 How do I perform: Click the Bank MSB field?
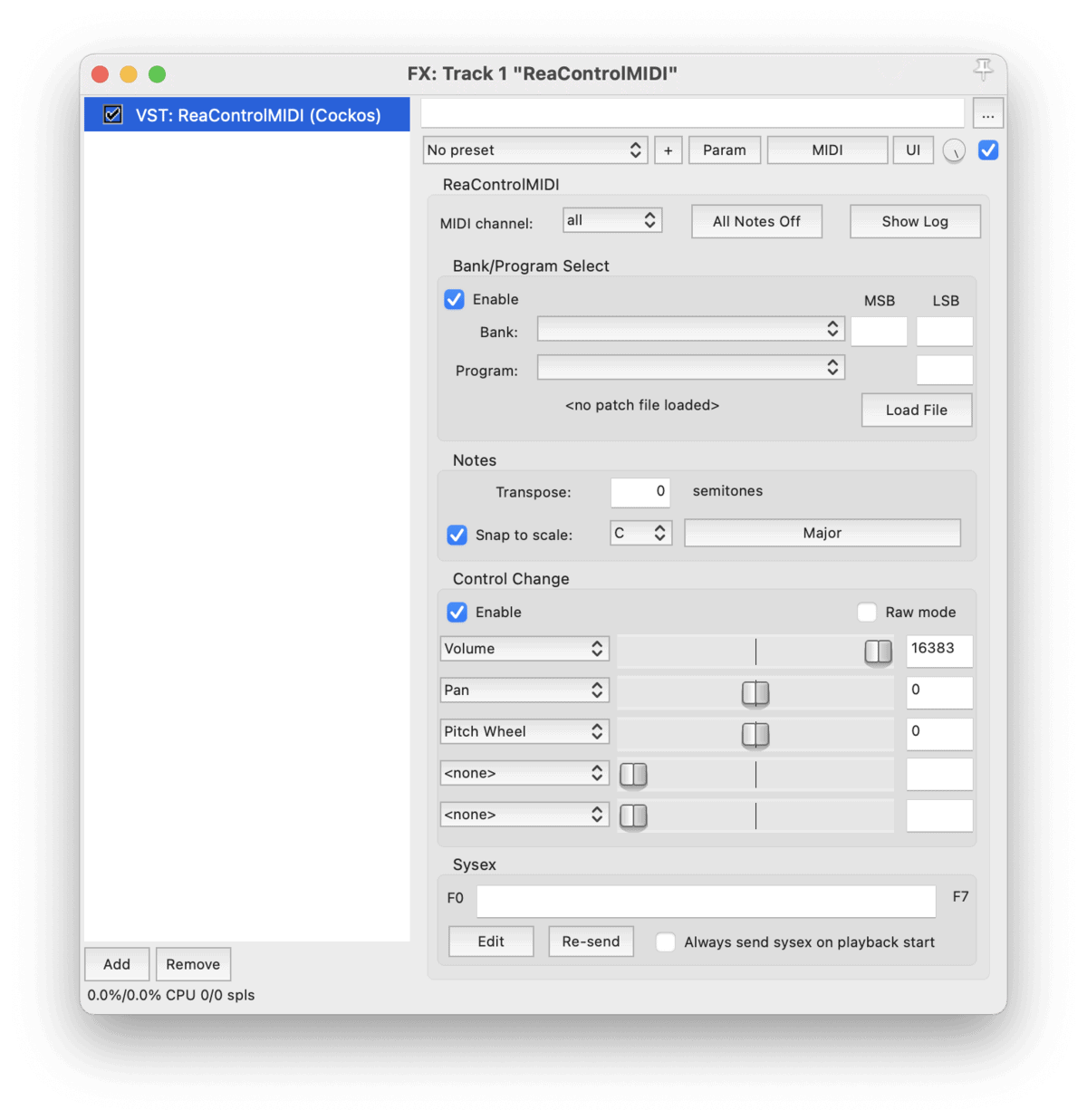[x=879, y=331]
